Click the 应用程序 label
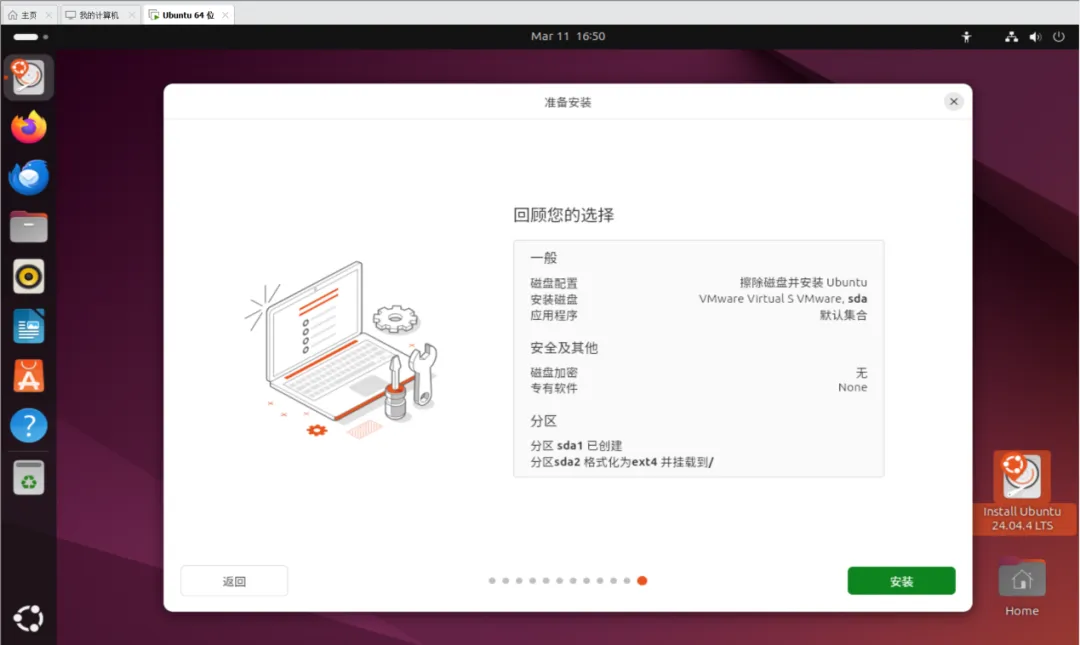This screenshot has height=645, width=1080. pyautogui.click(x=554, y=315)
